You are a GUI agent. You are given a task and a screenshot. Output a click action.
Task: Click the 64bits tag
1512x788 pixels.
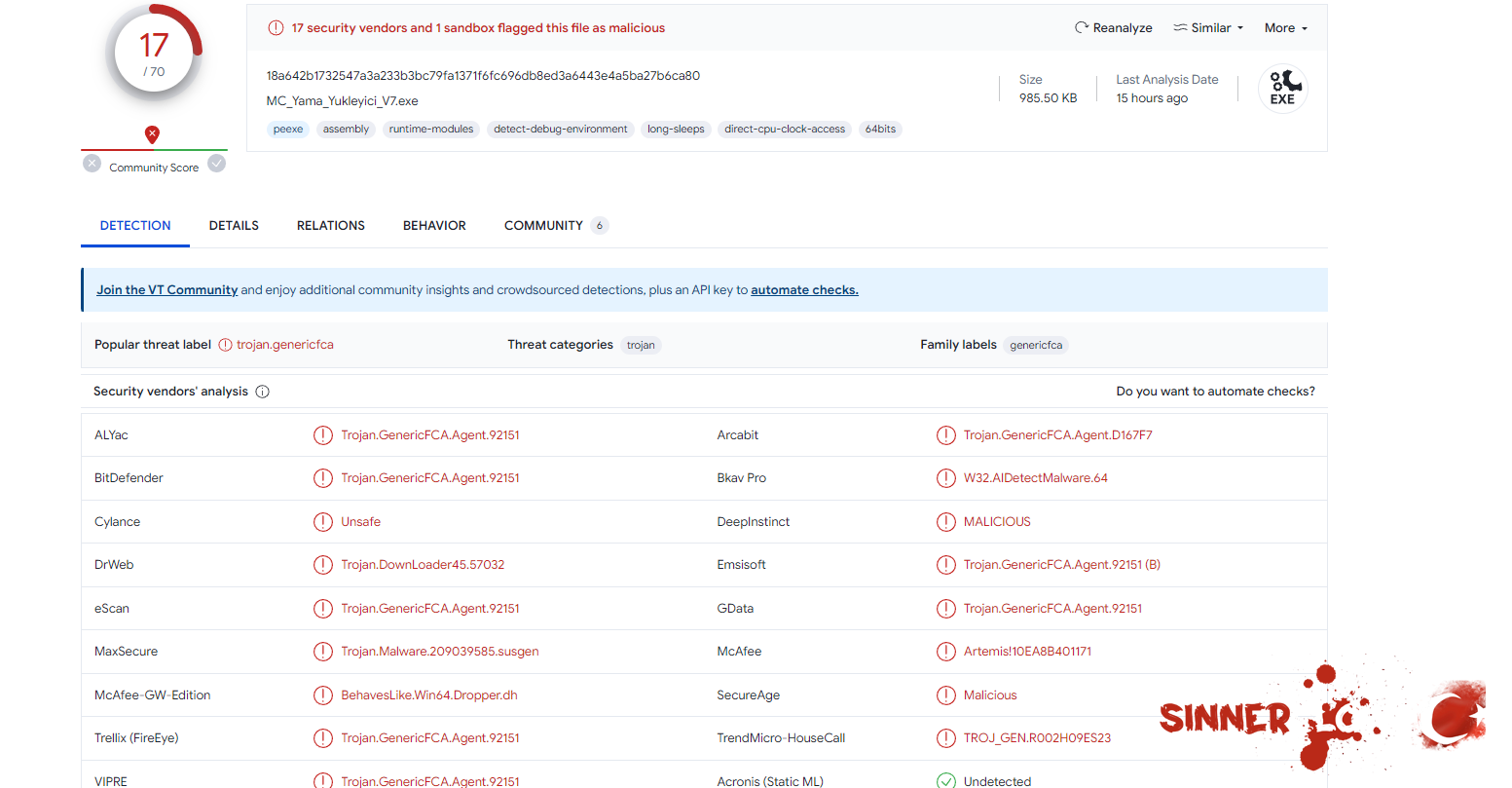(x=880, y=130)
